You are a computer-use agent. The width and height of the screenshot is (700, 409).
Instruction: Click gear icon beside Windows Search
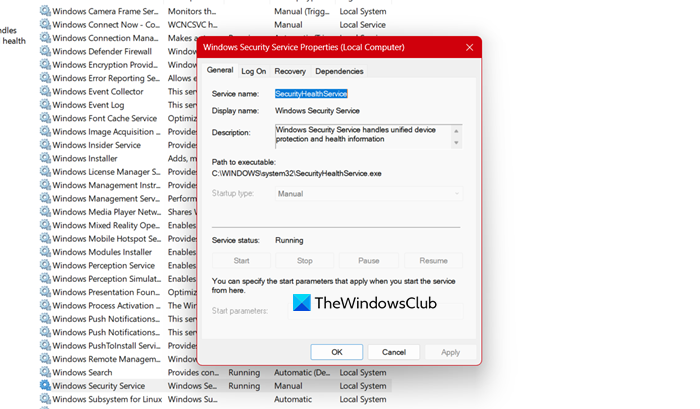click(45, 372)
